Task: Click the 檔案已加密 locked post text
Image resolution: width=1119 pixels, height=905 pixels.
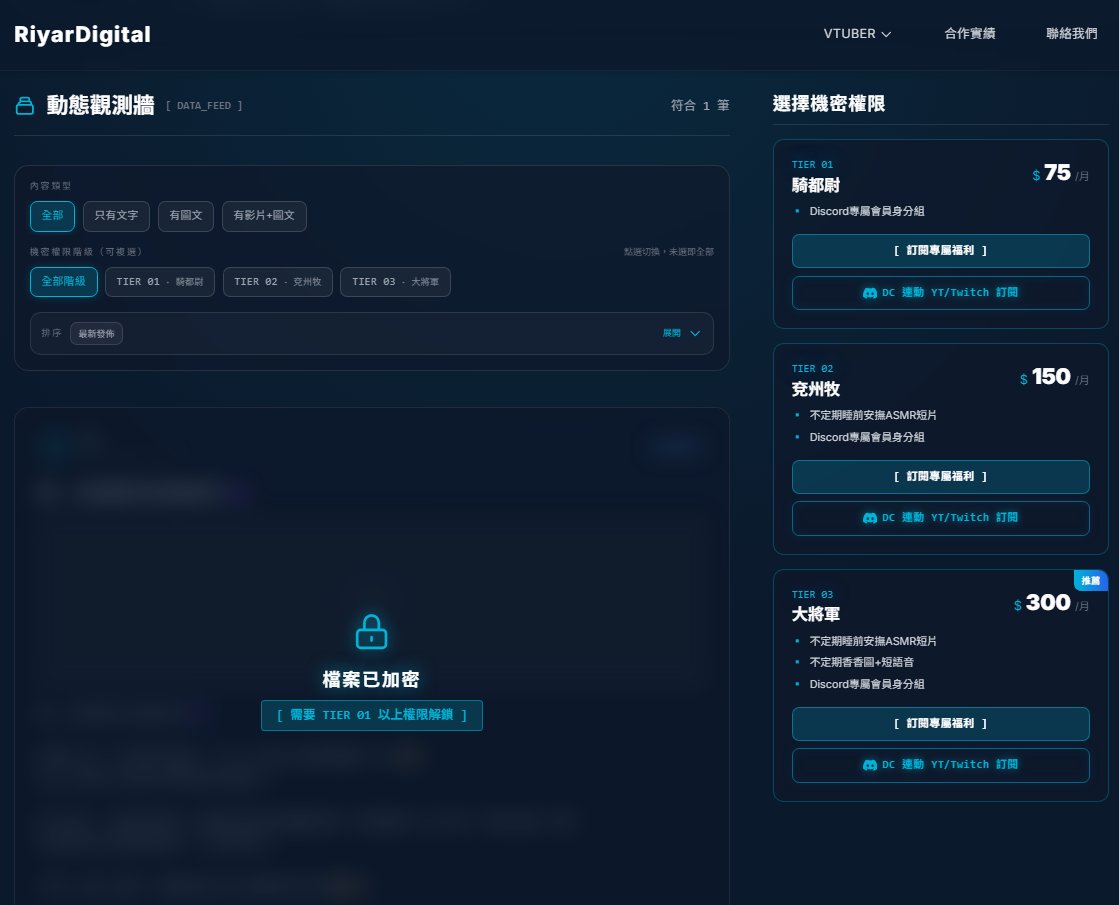Action: pyautogui.click(x=371, y=679)
